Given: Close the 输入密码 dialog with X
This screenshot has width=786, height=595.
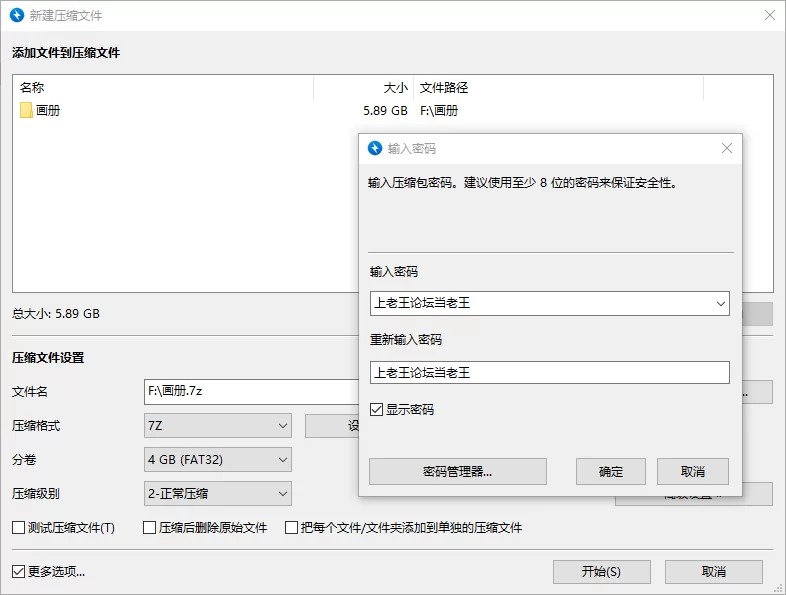Looking at the screenshot, I should coord(727,149).
